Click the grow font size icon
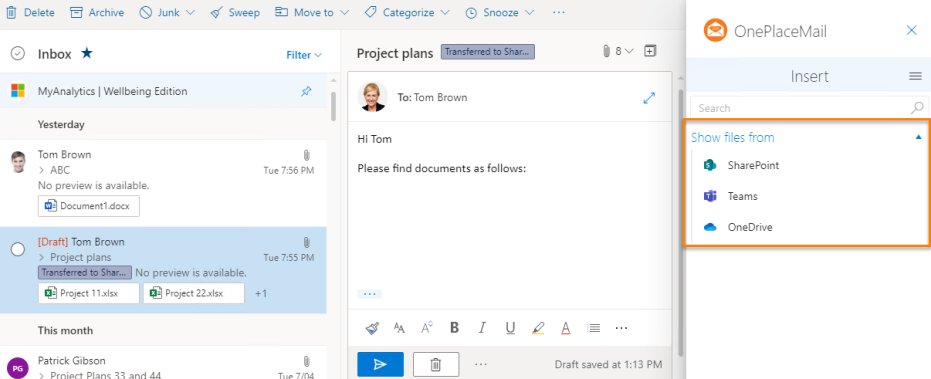This screenshot has height=379, width=931. pyautogui.click(x=427, y=327)
